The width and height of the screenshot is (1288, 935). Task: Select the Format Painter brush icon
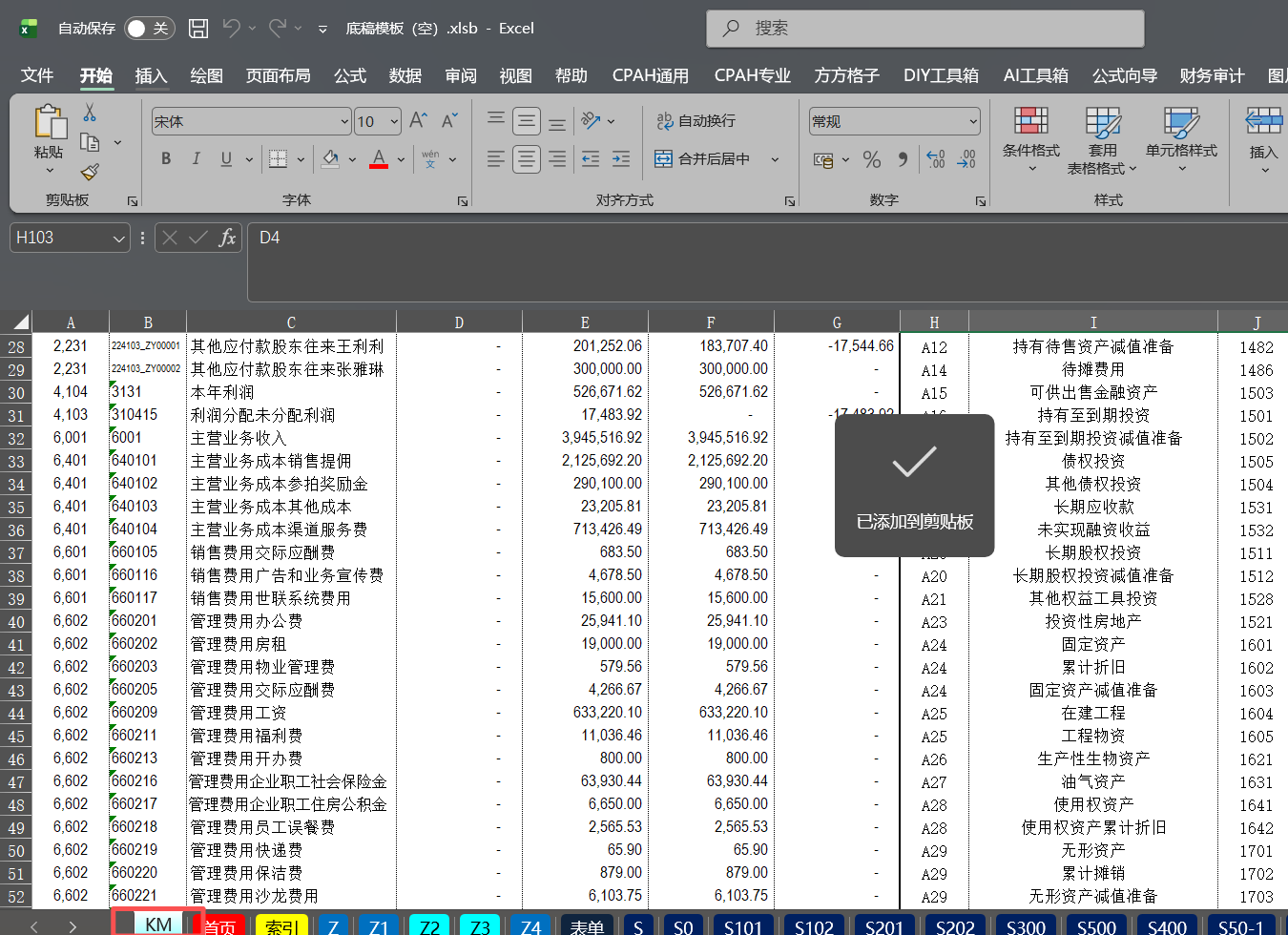pos(90,172)
